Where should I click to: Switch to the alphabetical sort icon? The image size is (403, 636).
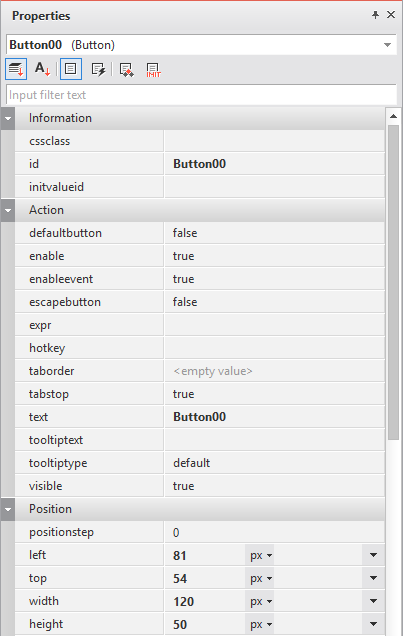[42, 69]
